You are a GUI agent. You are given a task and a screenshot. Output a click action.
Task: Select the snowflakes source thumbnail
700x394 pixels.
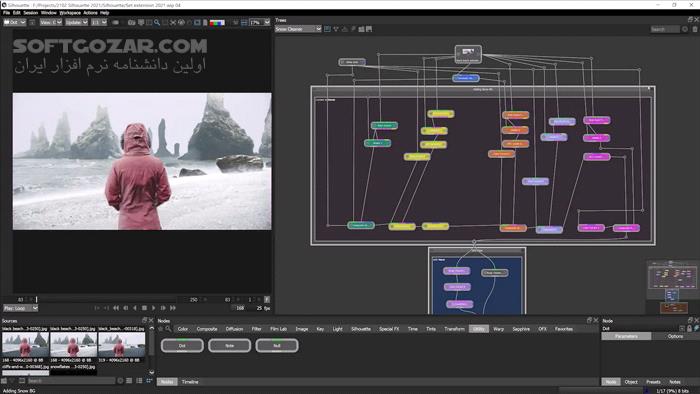[x=73, y=372]
